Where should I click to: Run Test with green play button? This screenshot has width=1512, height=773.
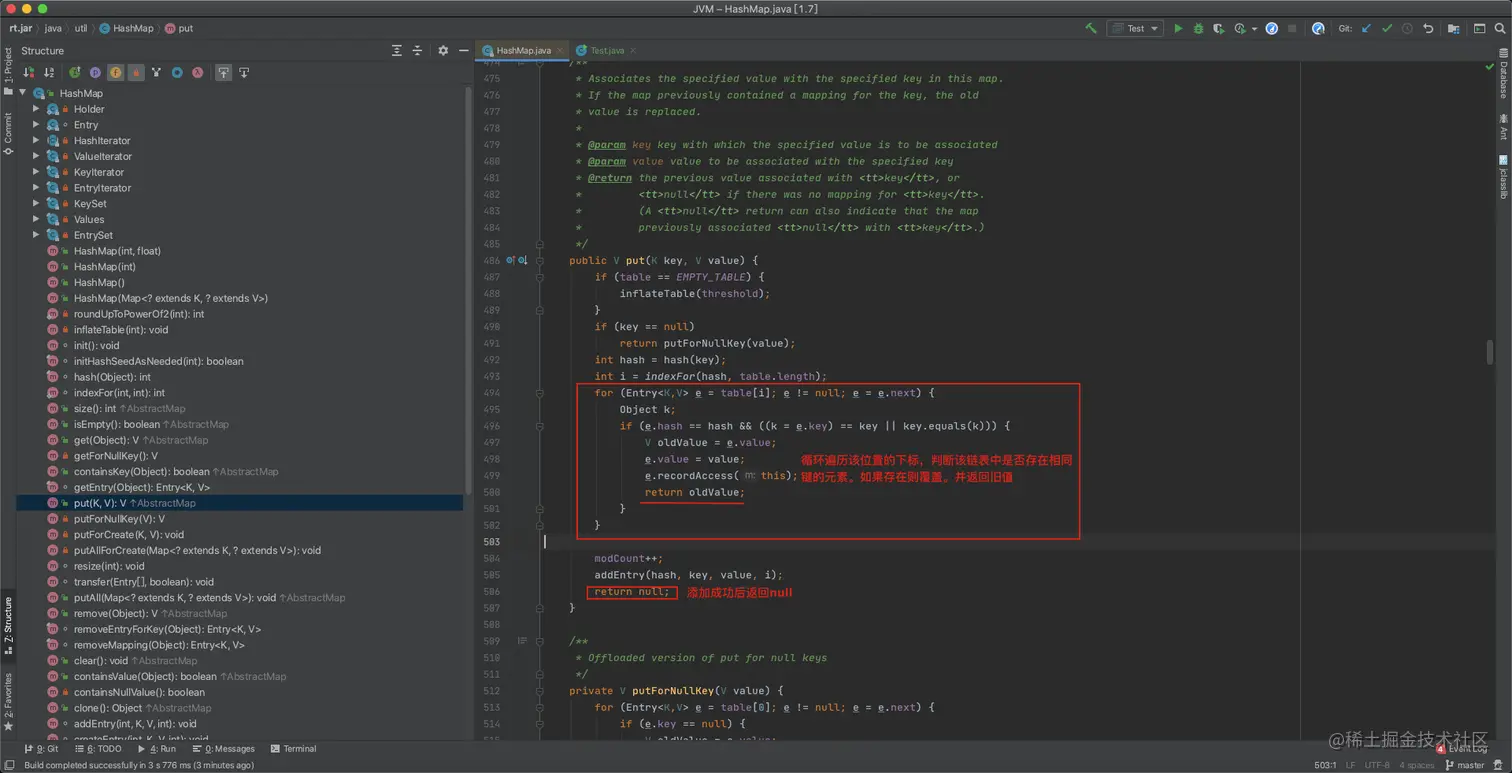click(1178, 29)
